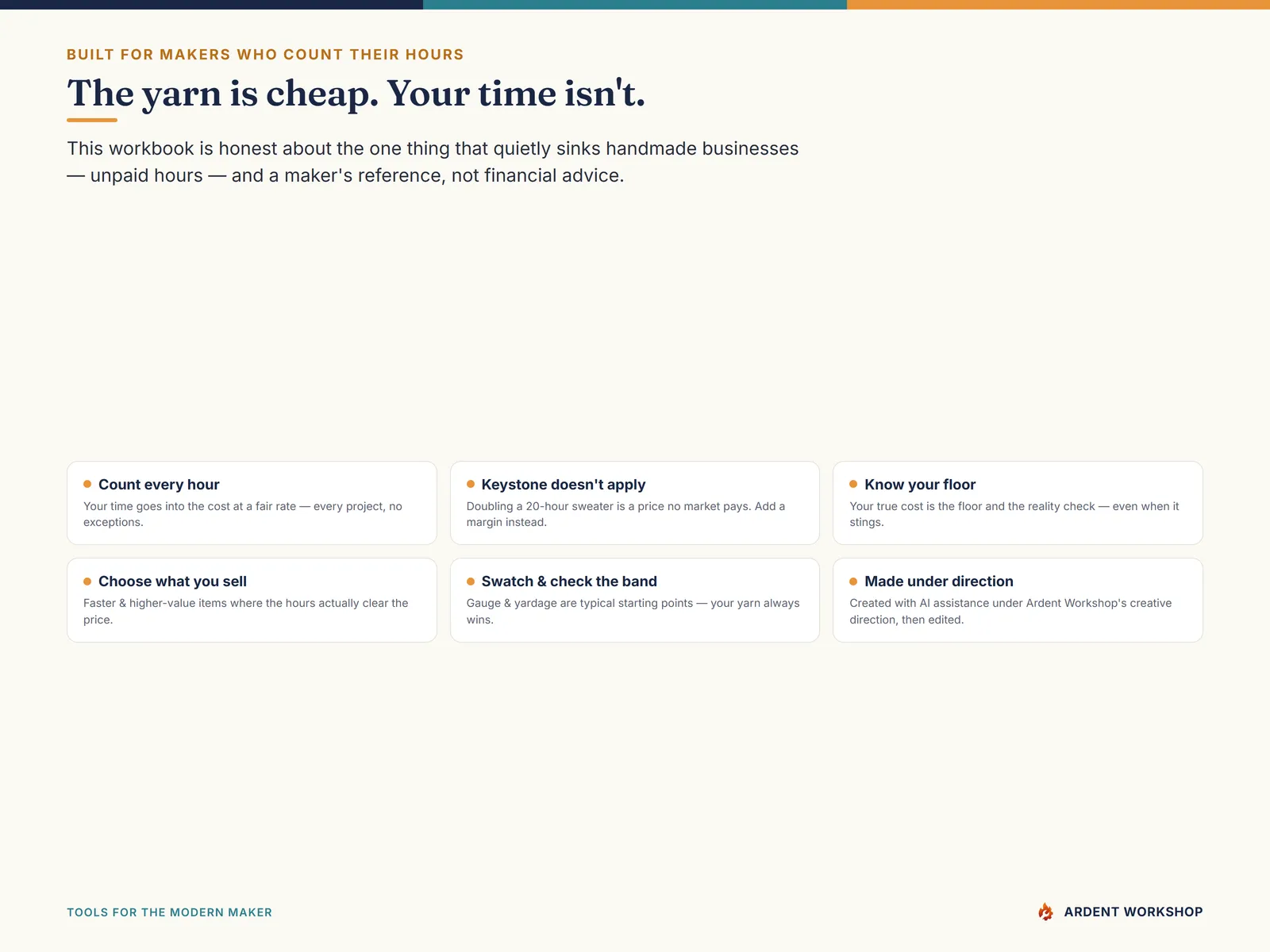The height and width of the screenshot is (952, 1270).
Task: Click text 'Doubling a 20-hour sweater is a price'
Action: [x=565, y=506]
